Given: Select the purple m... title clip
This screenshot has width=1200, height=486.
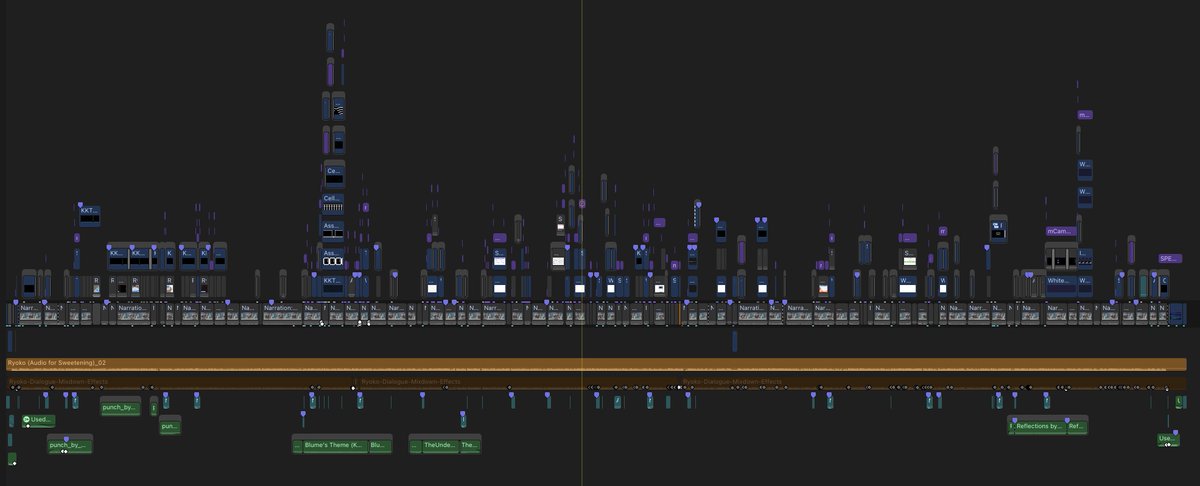Looking at the screenshot, I should click(1085, 115).
